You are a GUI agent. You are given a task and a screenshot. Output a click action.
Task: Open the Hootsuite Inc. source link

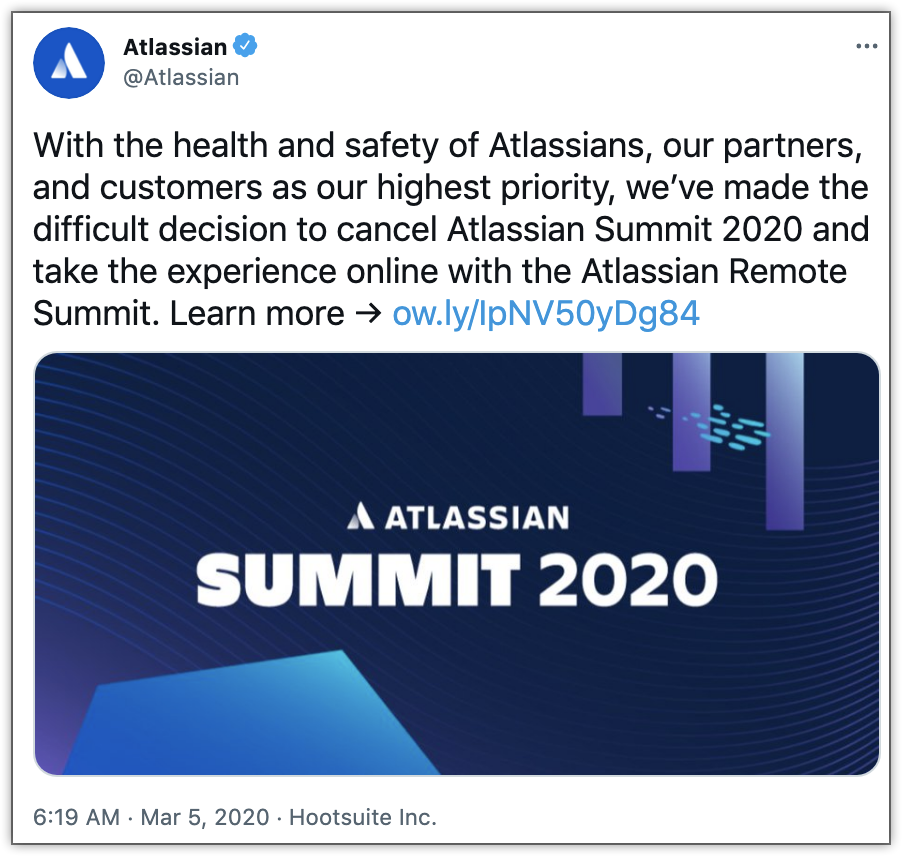[x=363, y=817]
